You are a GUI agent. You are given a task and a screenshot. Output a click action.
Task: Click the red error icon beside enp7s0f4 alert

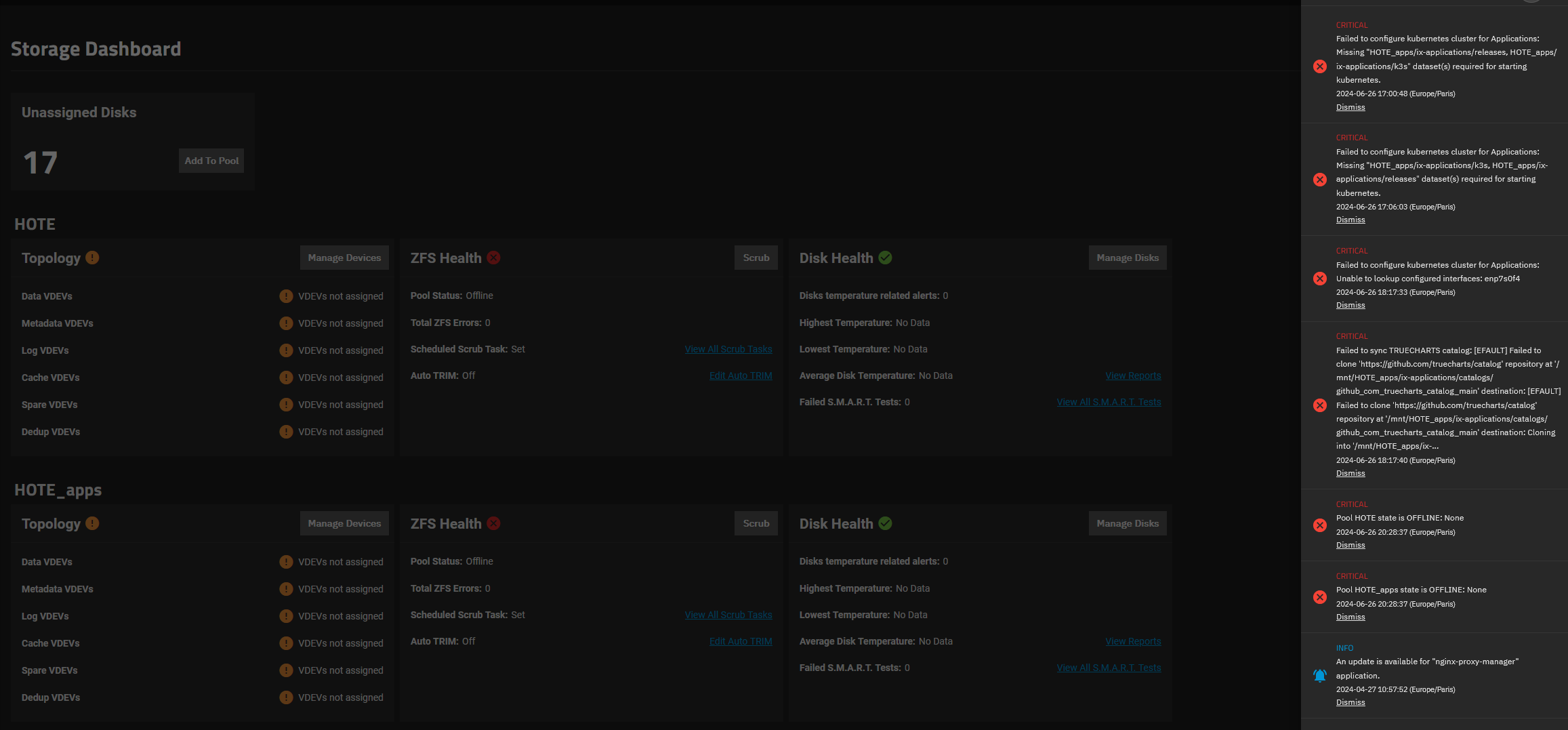click(x=1319, y=279)
